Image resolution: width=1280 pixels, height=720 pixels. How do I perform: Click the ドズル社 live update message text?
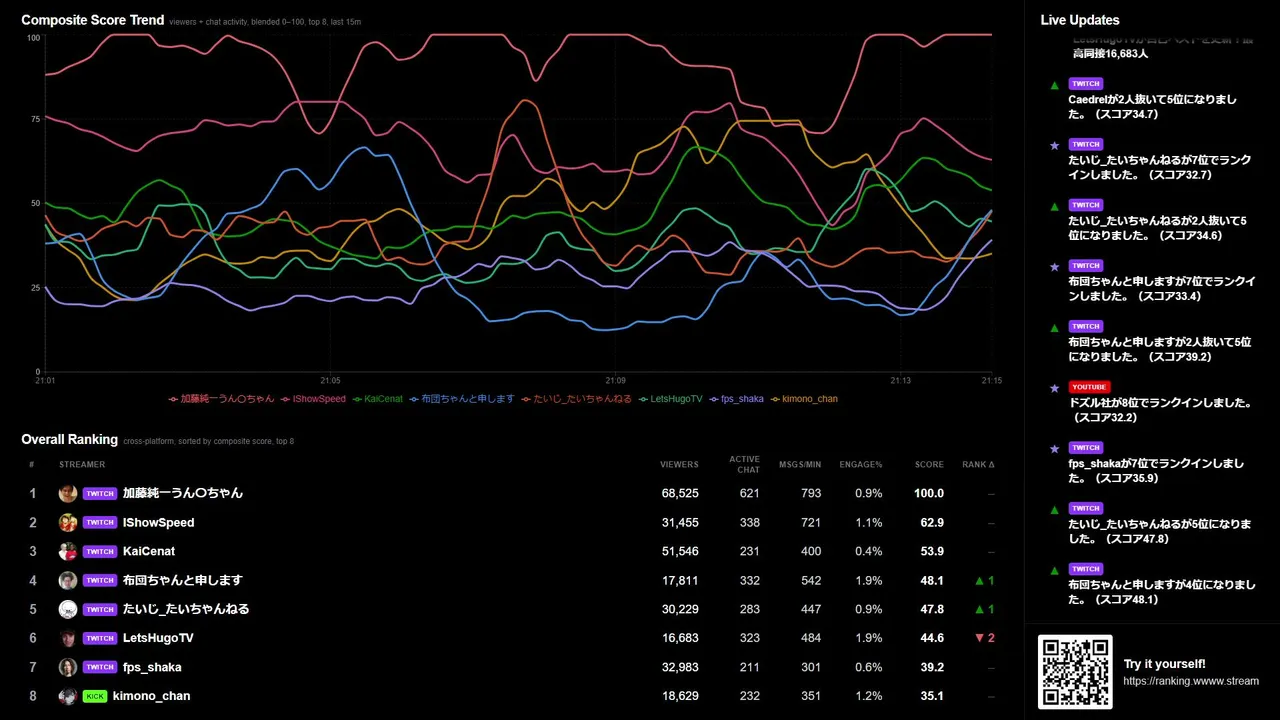(x=1160, y=410)
